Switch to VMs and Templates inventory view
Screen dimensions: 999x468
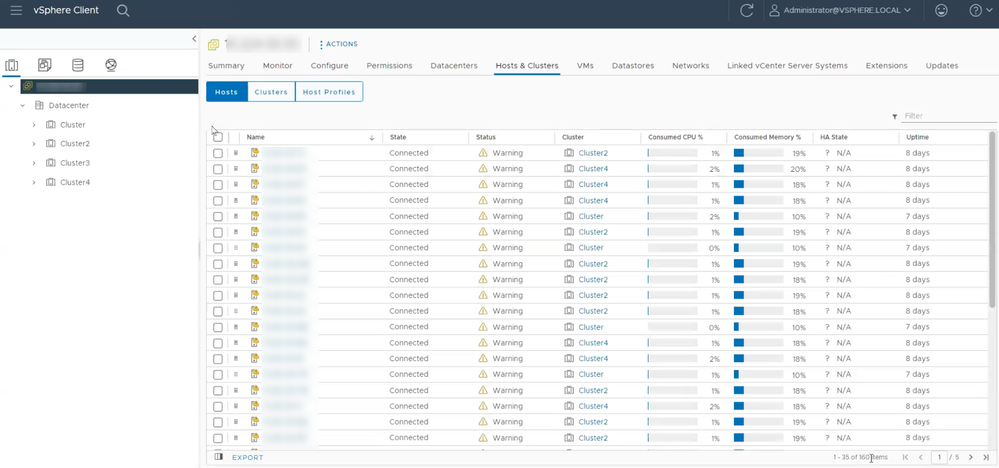44,66
